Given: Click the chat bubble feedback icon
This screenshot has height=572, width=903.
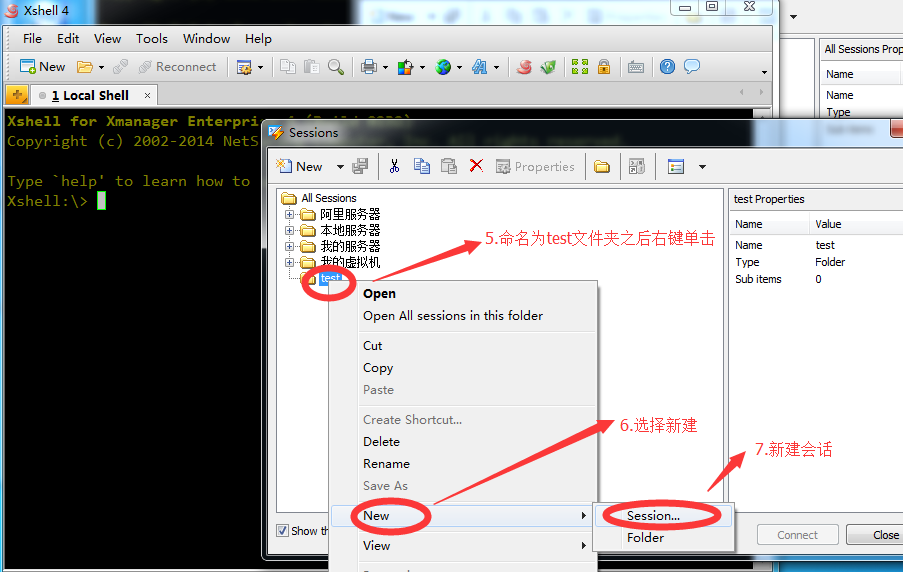Looking at the screenshot, I should tap(692, 67).
